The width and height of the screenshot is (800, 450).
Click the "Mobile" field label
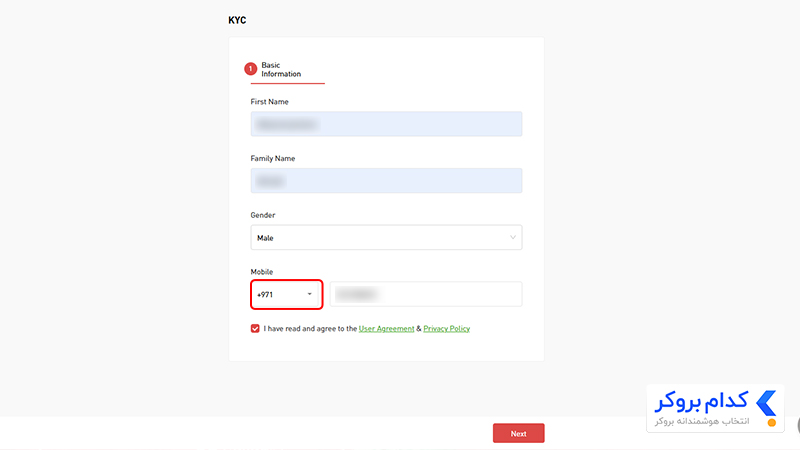pos(262,272)
